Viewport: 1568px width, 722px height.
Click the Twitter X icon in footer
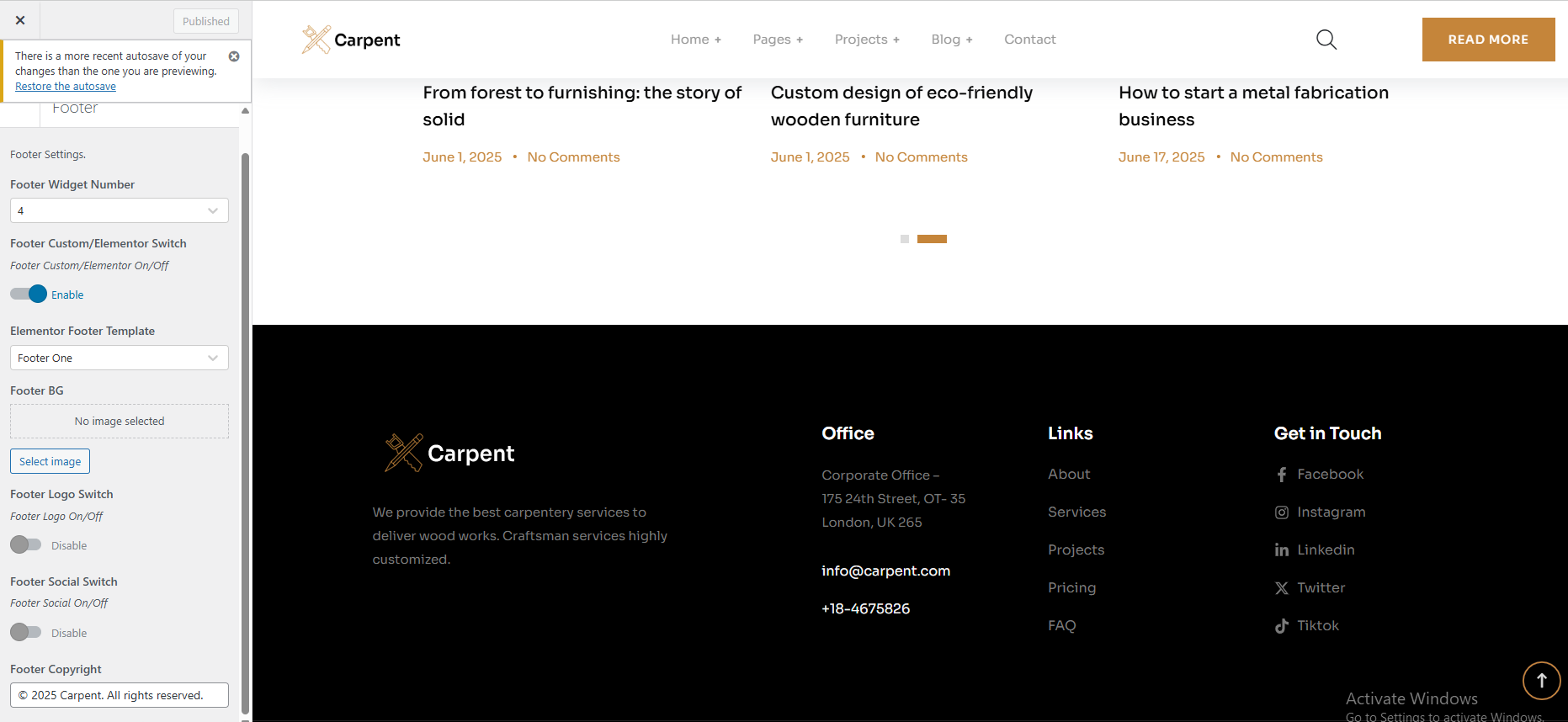1281,588
